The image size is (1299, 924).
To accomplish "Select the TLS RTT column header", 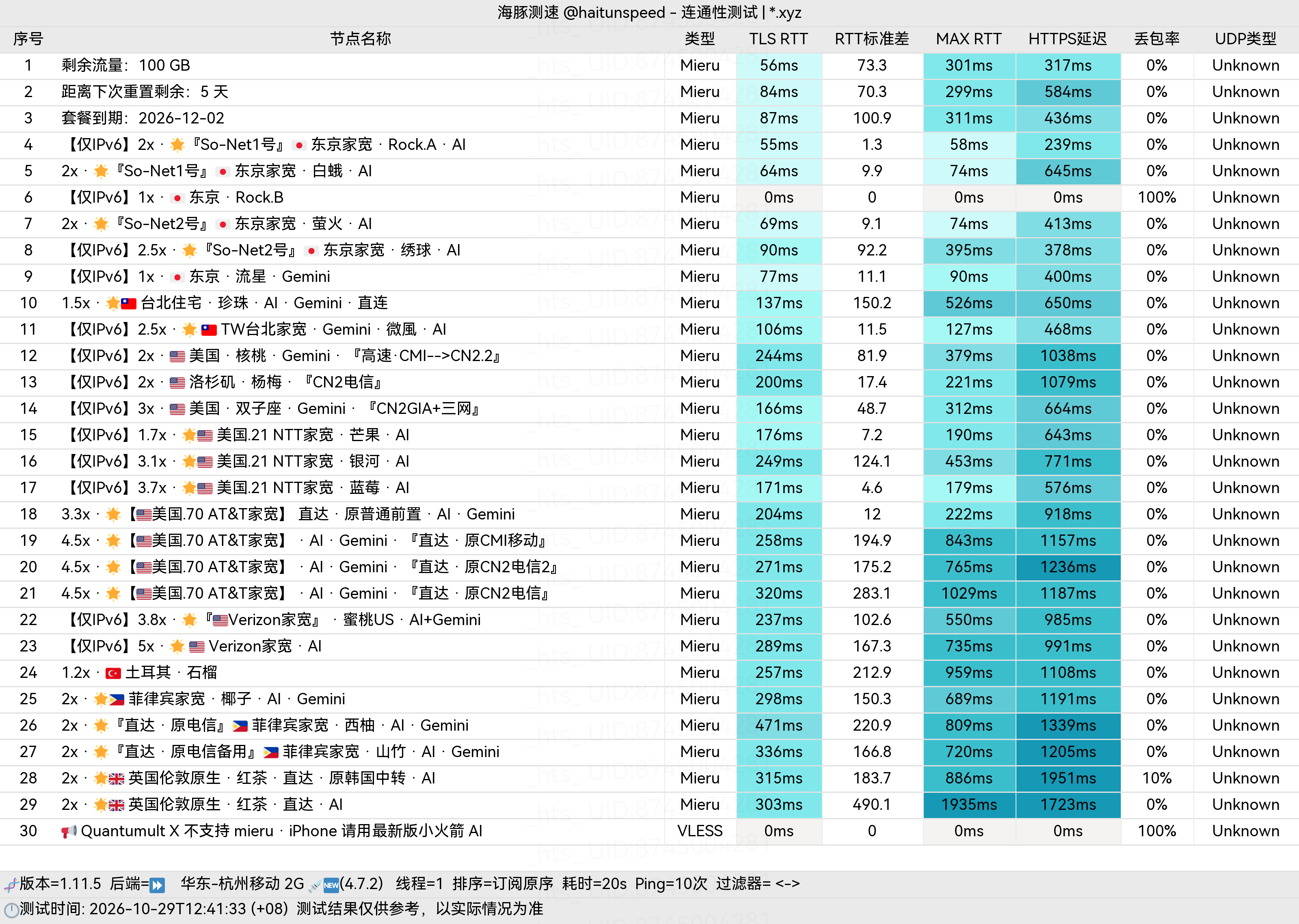I will tap(778, 39).
